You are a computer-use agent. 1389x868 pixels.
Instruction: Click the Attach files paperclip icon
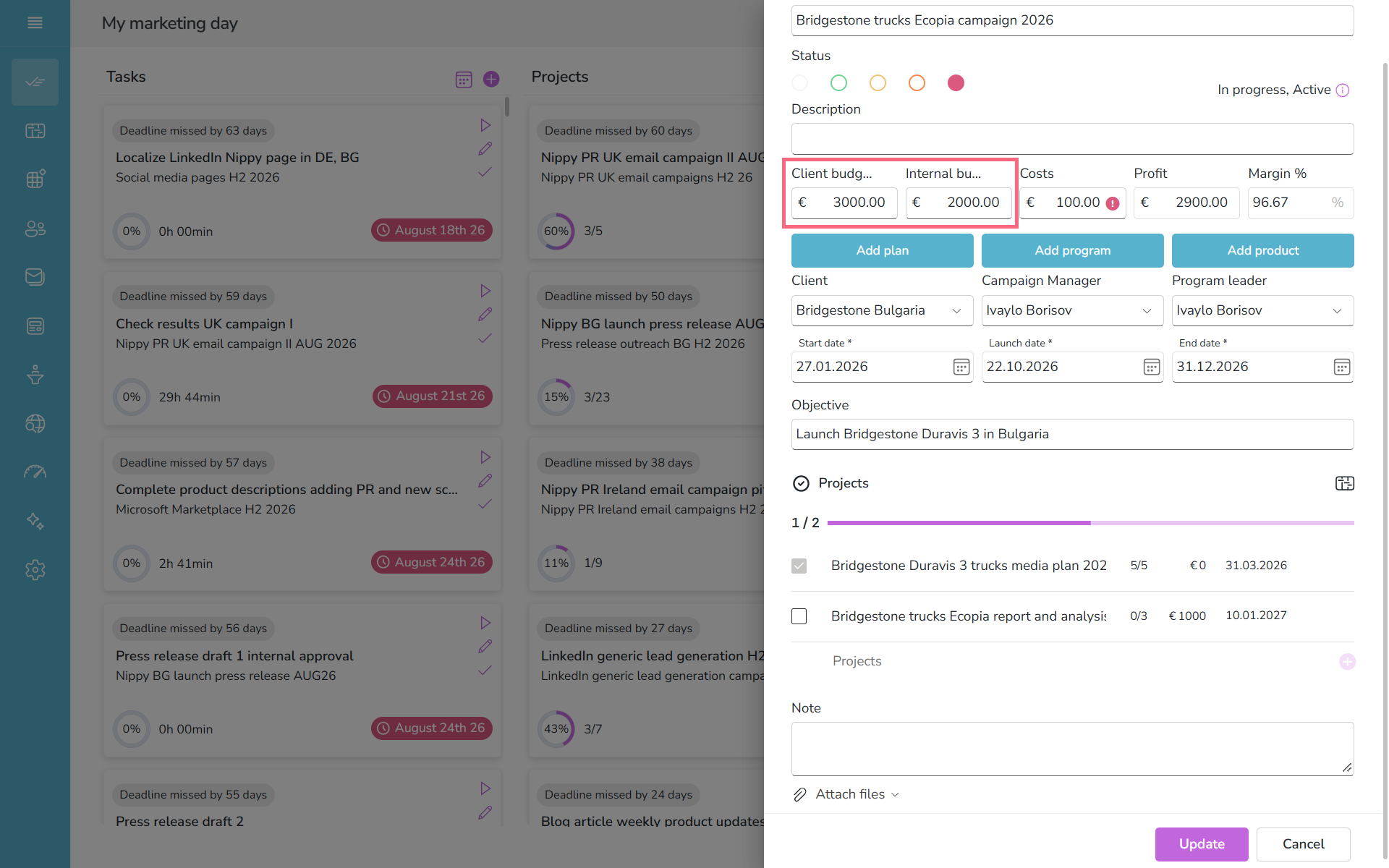tap(799, 794)
